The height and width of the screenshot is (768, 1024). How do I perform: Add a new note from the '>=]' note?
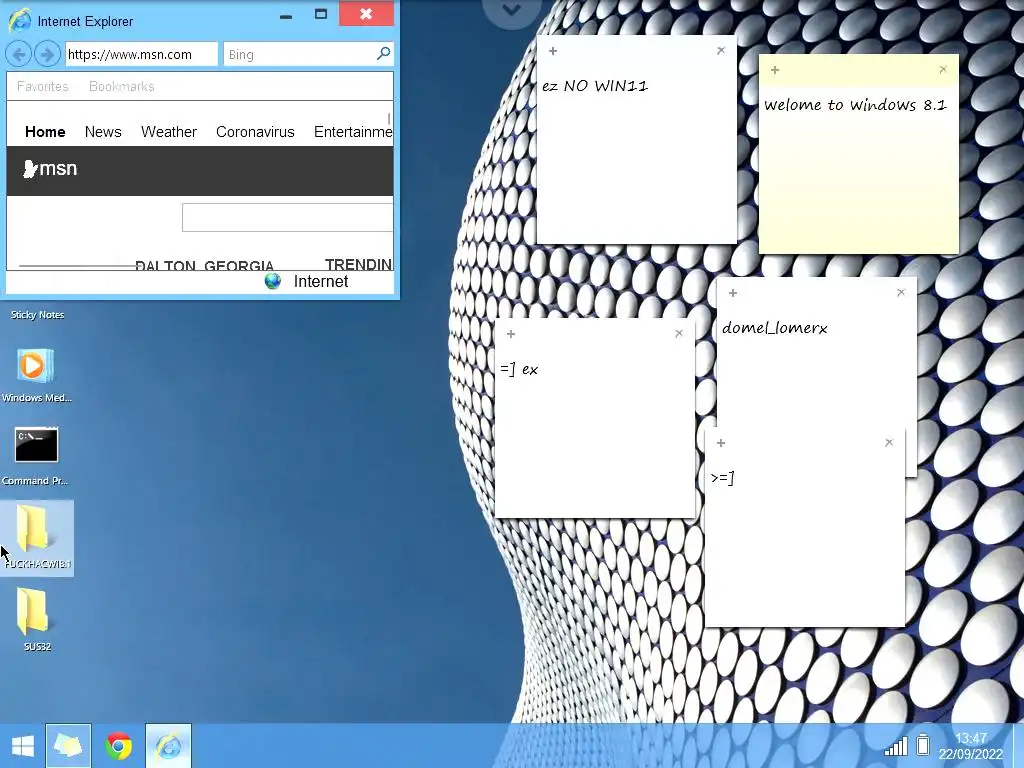721,443
